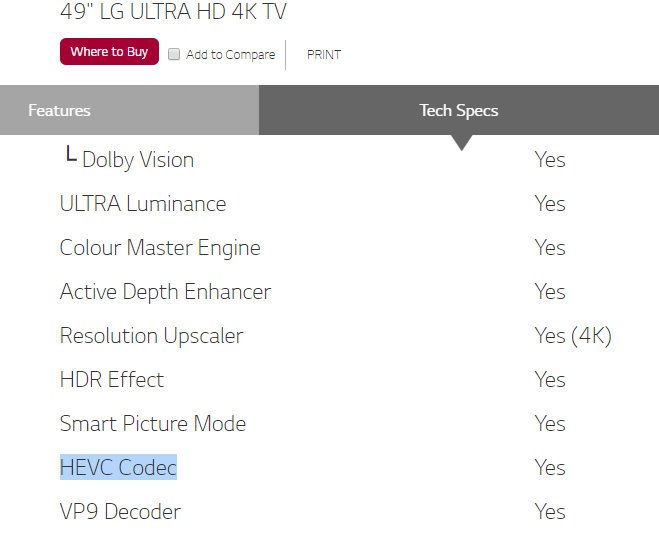Click the Yes value for Dolby Vision
Viewport: 659px width, 546px height.
click(550, 160)
